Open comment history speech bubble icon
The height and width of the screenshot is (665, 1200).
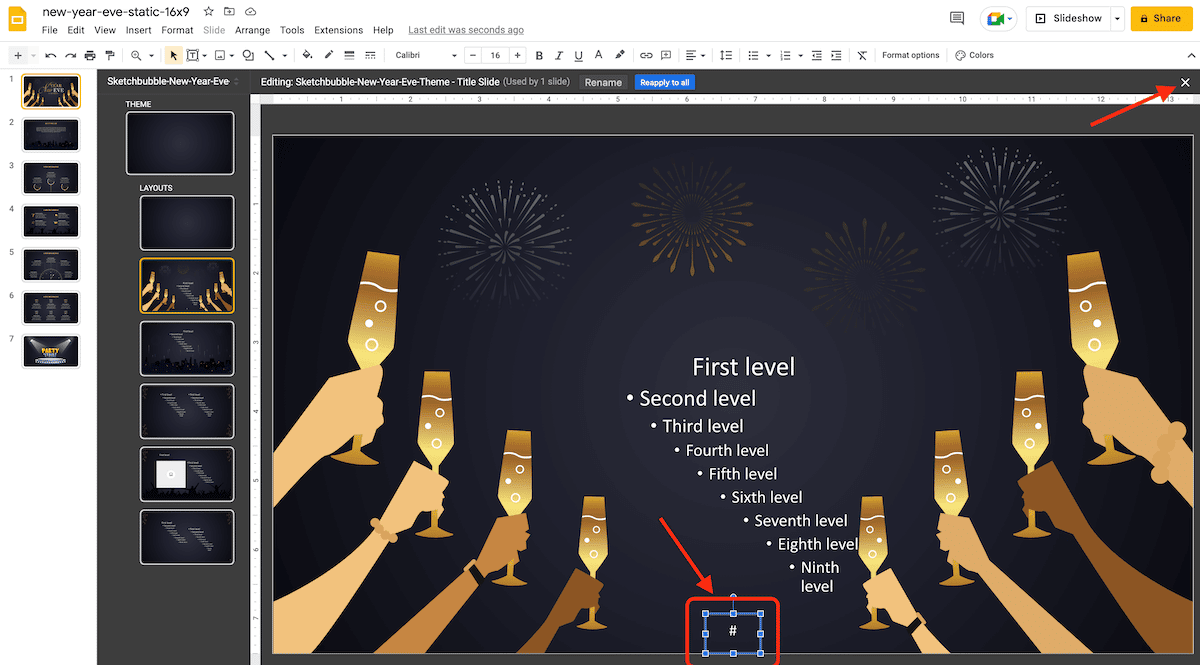point(957,18)
